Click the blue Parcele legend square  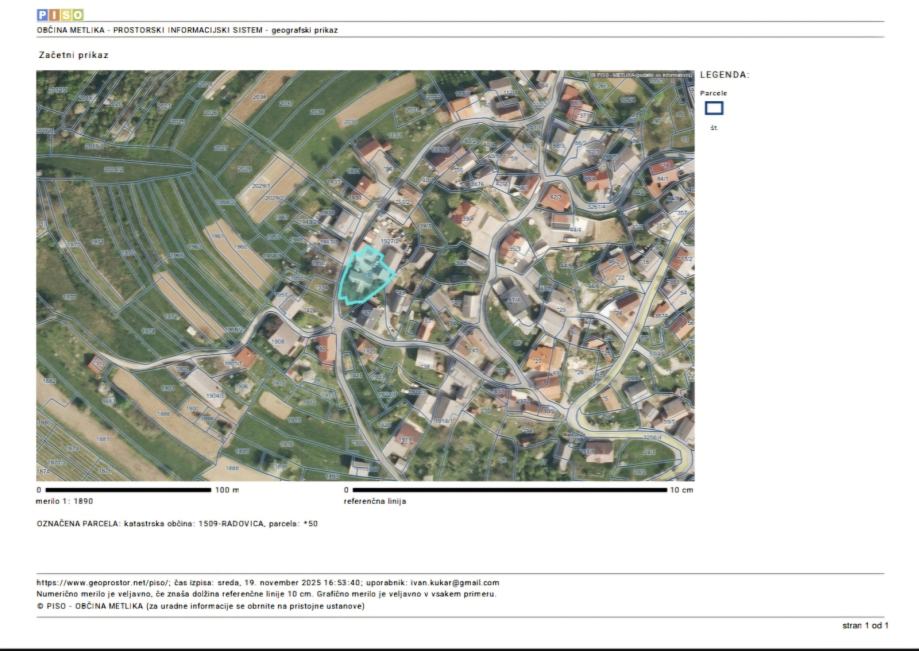(714, 108)
